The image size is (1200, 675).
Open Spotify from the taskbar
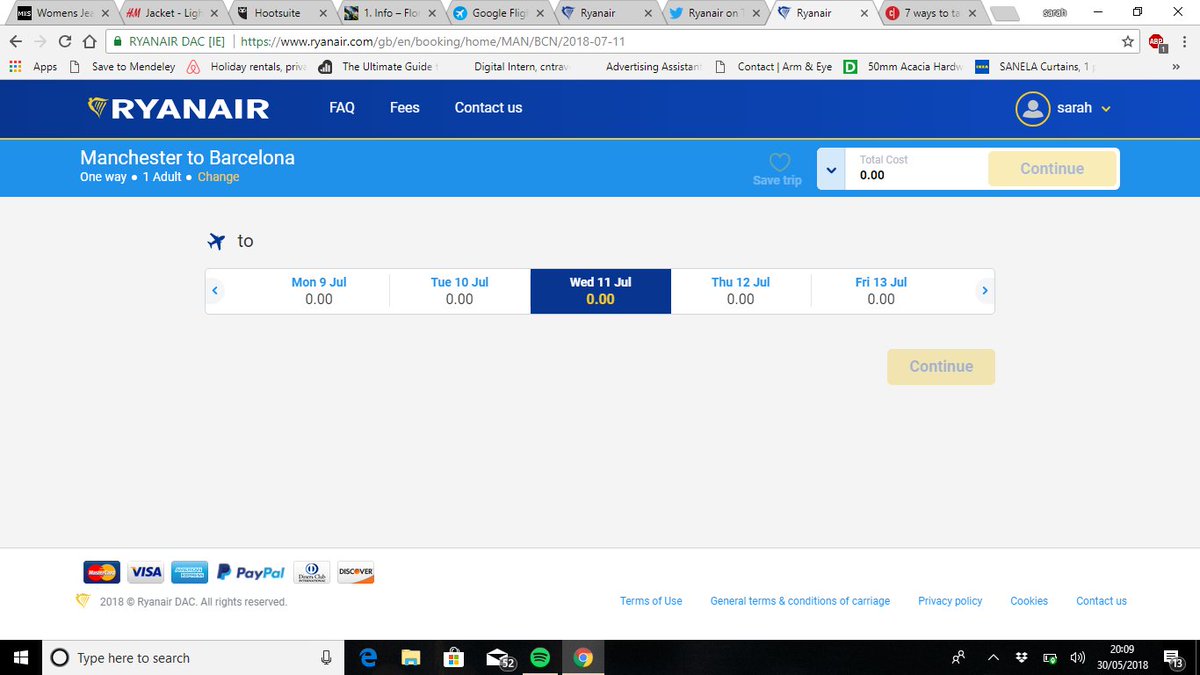tap(540, 657)
